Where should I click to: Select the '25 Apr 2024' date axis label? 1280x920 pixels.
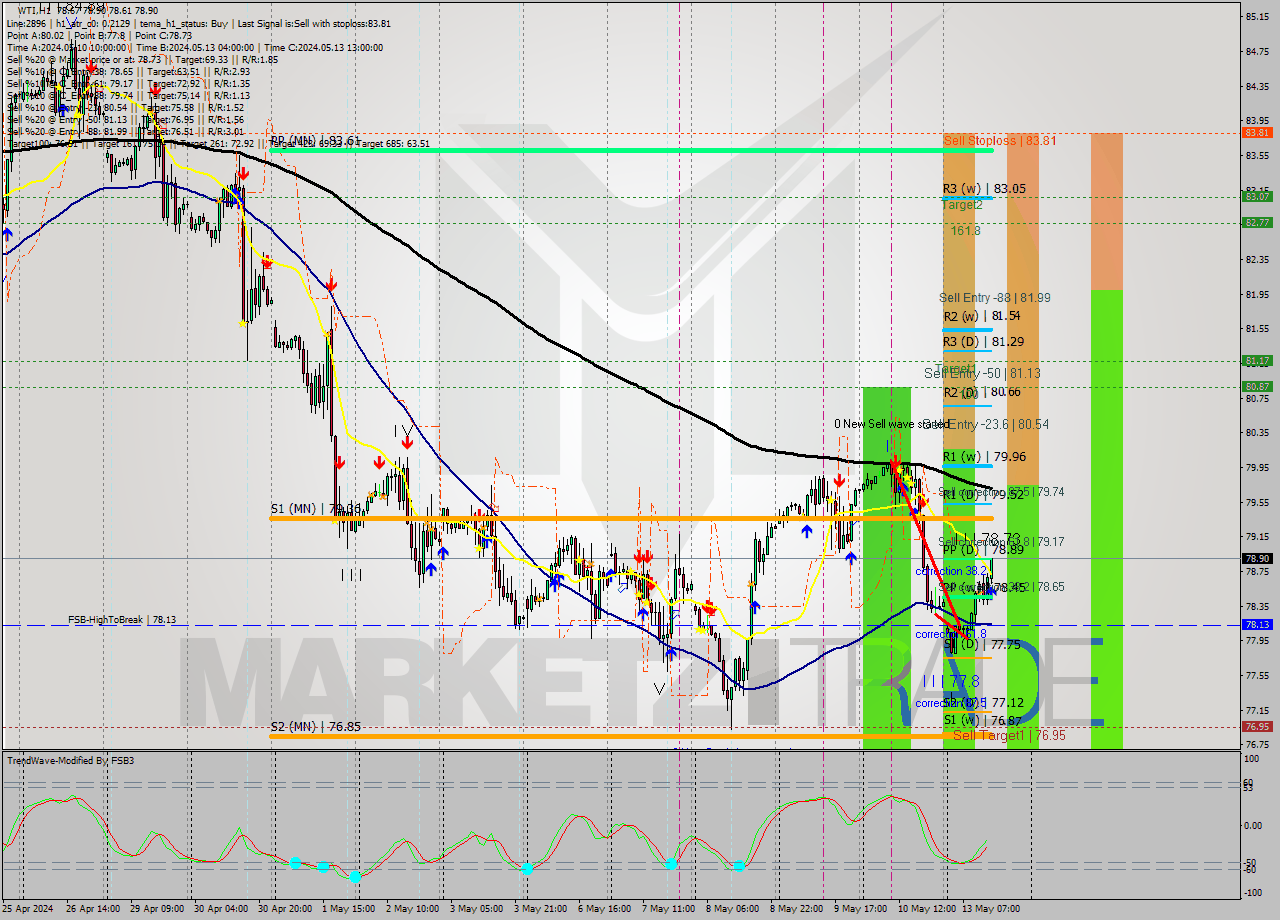point(28,909)
